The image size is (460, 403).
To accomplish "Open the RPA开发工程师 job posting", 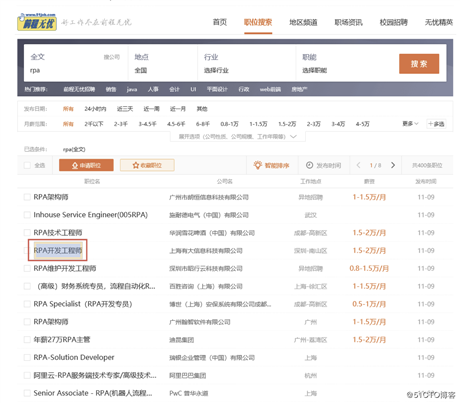I will (58, 250).
